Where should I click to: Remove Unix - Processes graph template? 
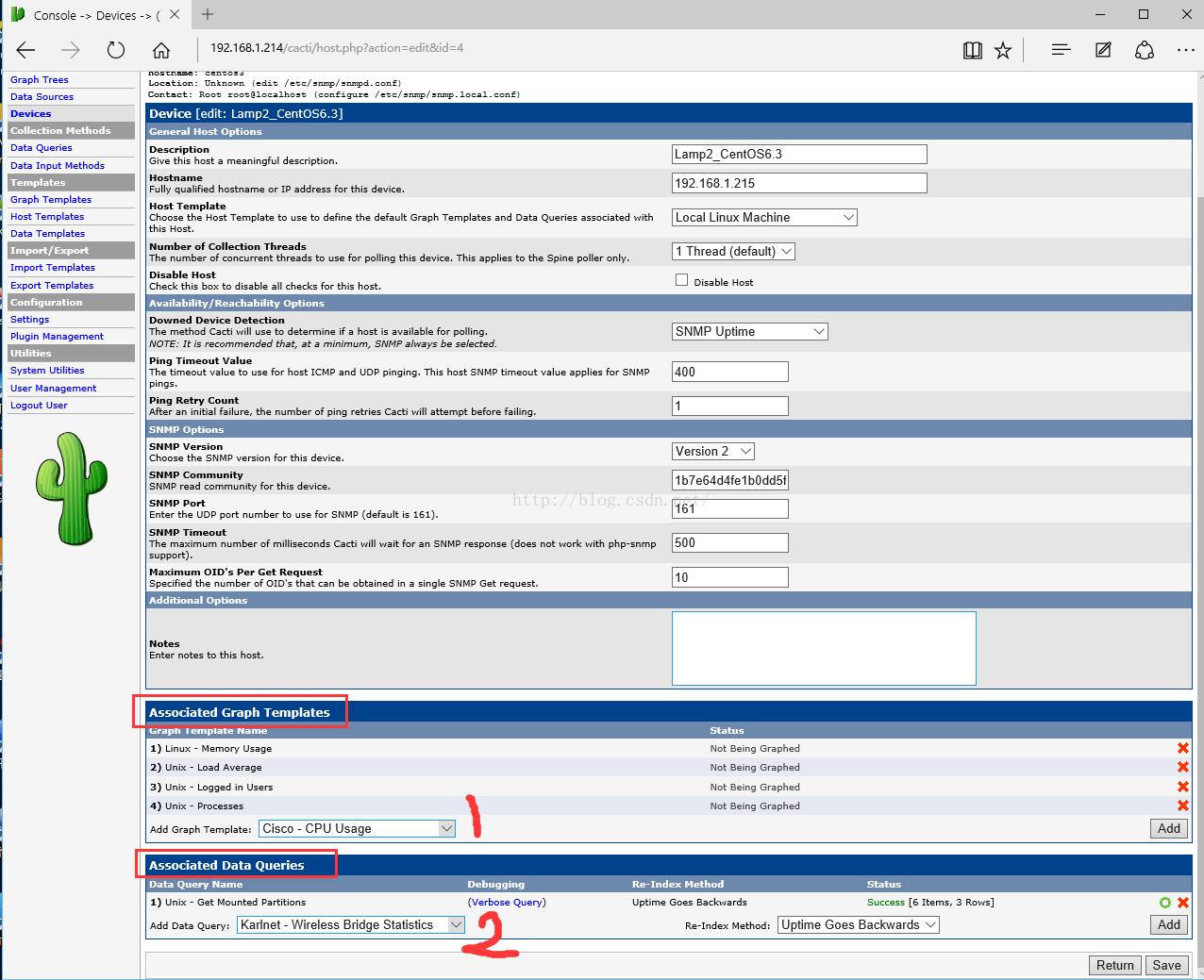pyautogui.click(x=1182, y=806)
